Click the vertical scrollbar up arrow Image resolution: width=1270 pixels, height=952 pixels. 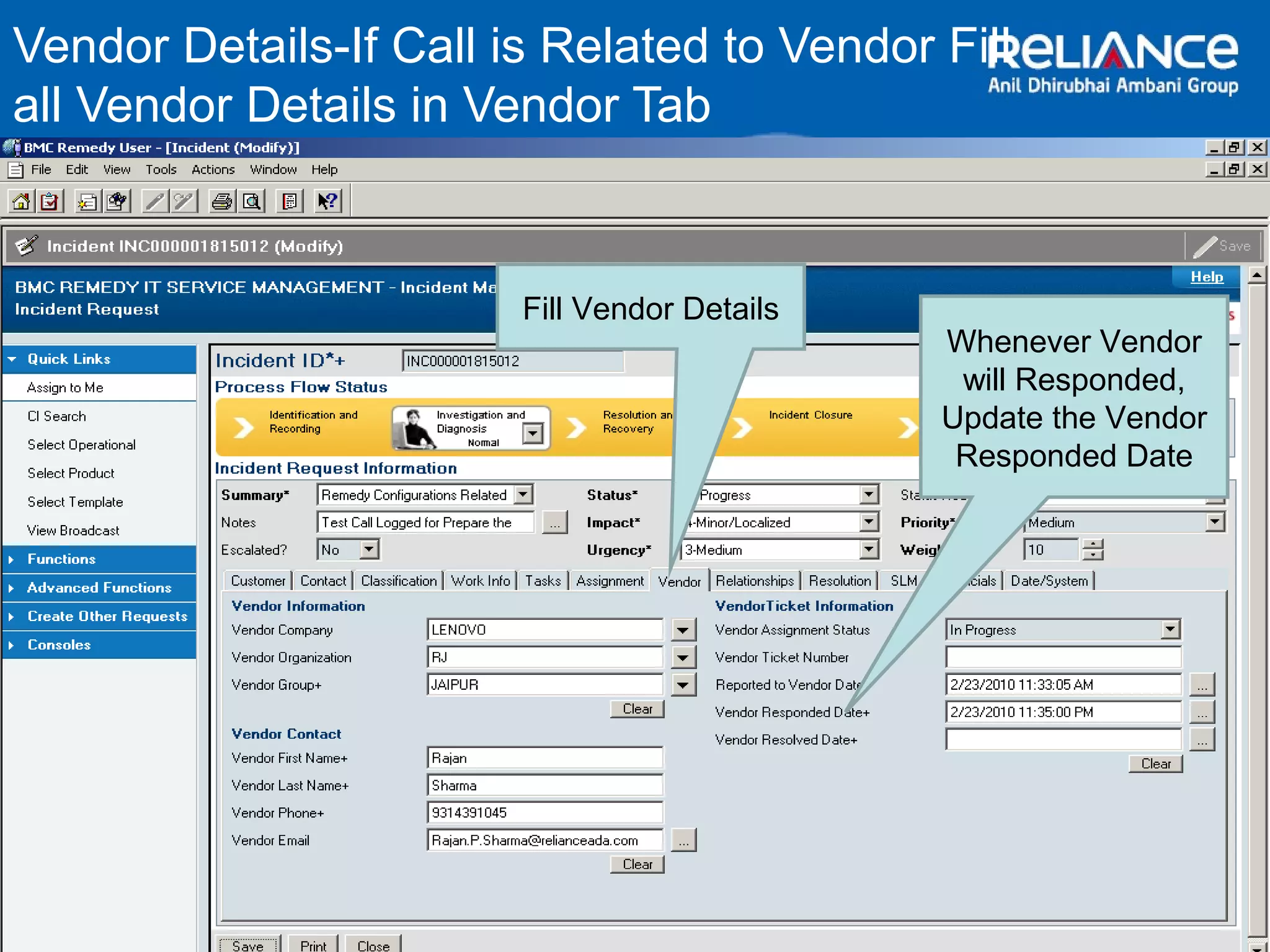tap(1257, 275)
